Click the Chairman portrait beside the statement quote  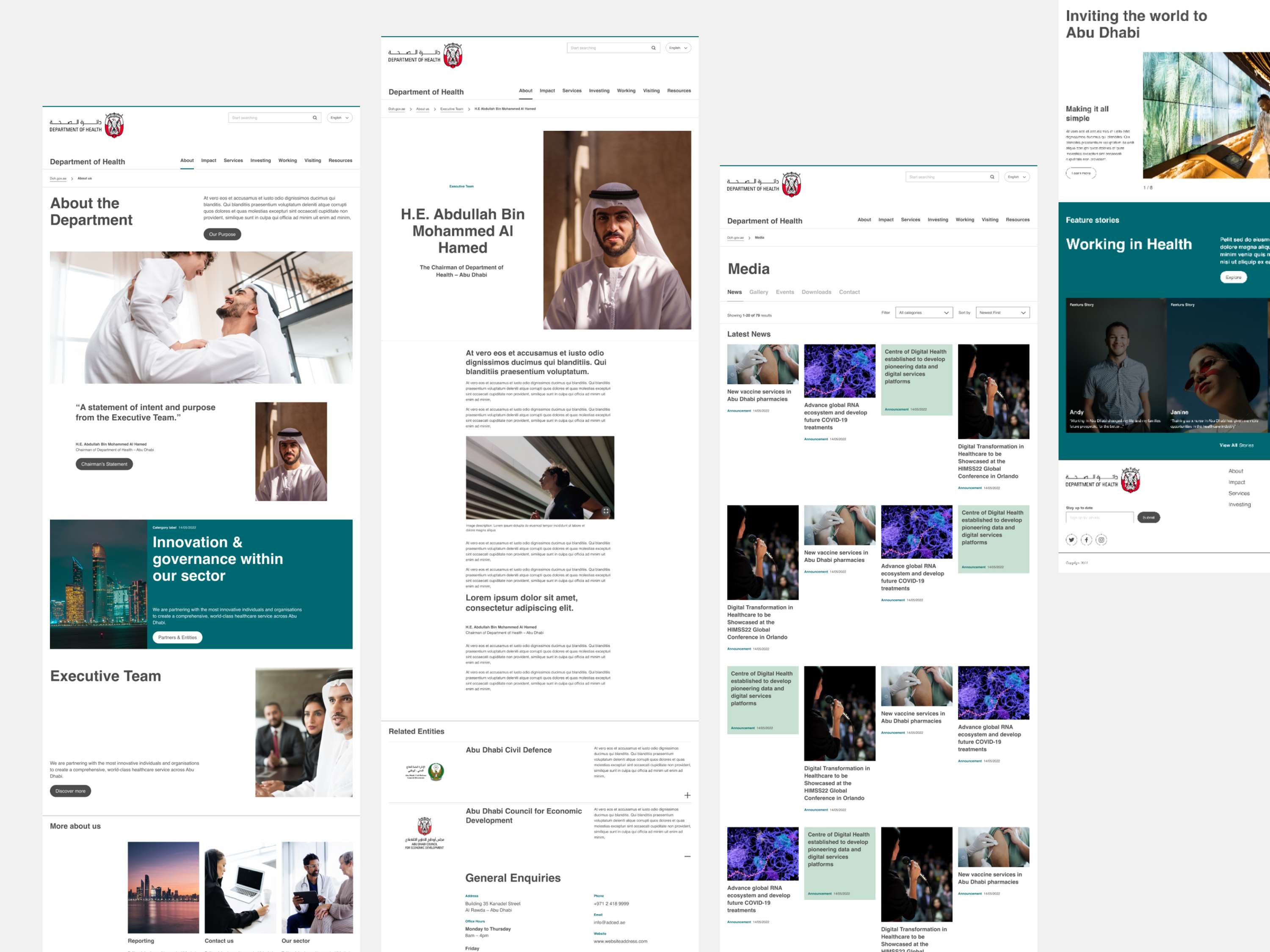pos(291,451)
